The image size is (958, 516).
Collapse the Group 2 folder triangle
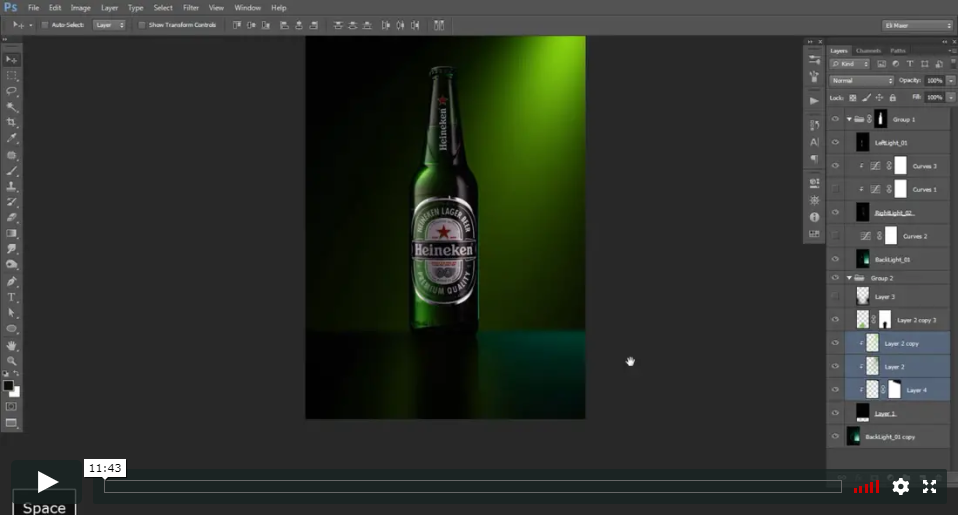click(849, 278)
